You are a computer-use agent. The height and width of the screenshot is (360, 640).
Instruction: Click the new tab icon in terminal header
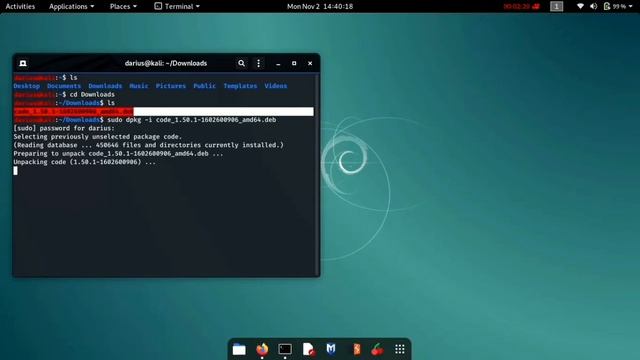tap(23, 63)
